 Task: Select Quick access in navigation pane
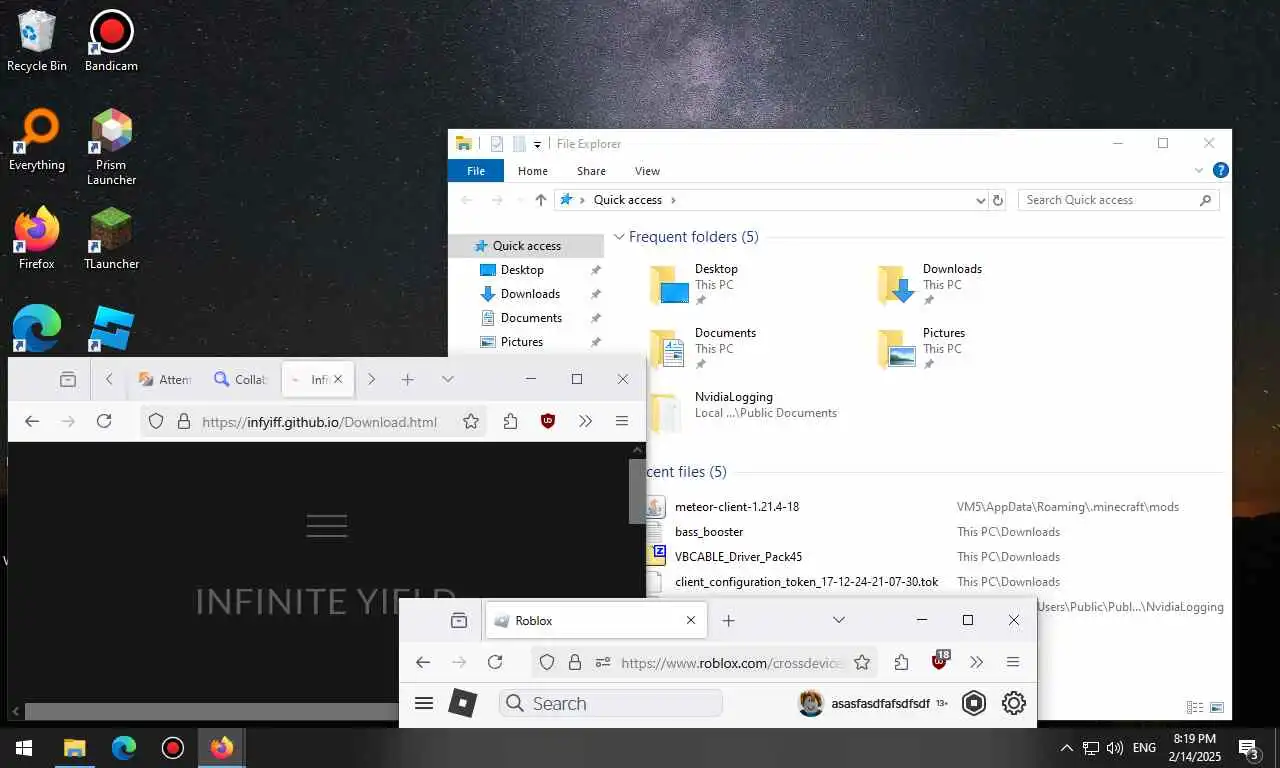[x=526, y=245]
